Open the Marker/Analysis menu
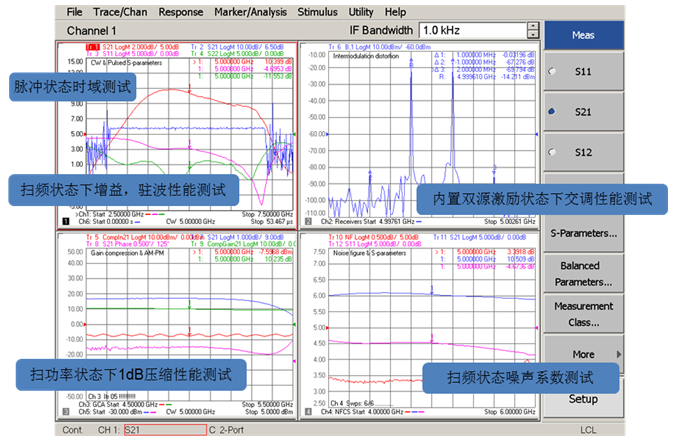The image size is (676, 442). (x=250, y=12)
